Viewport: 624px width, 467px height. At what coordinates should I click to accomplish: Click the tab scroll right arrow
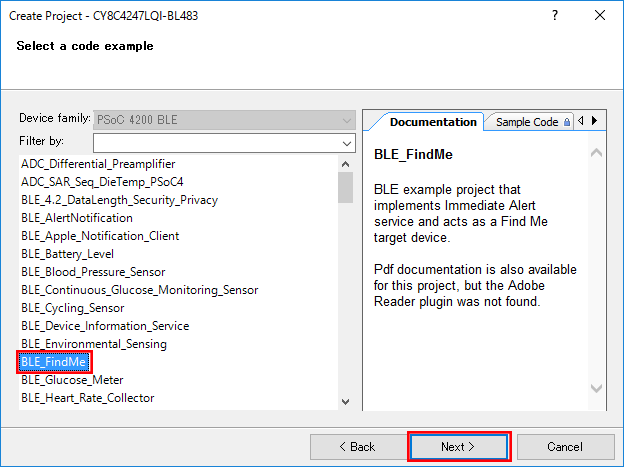coord(594,121)
